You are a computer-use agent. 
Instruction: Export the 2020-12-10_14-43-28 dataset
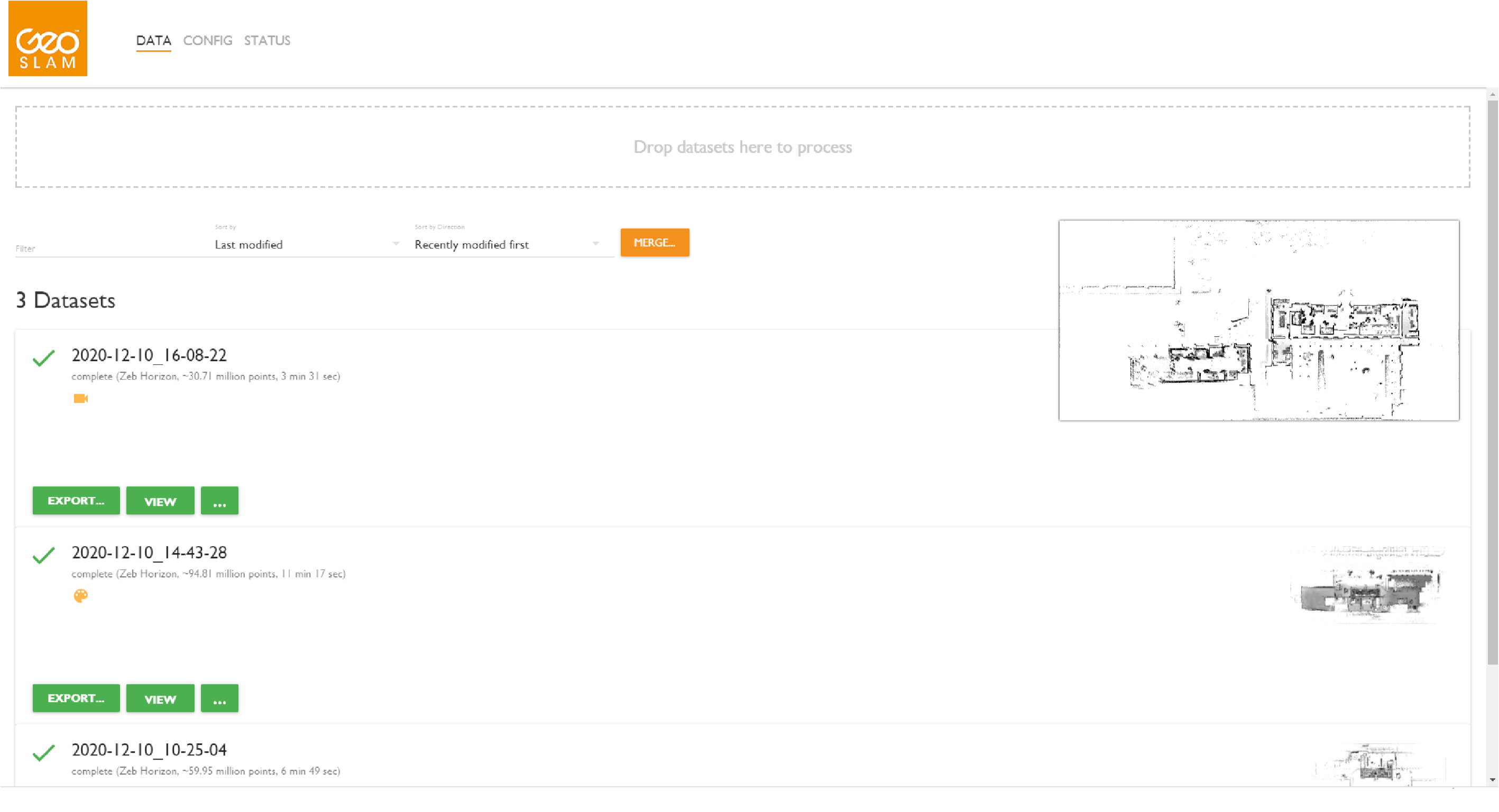coord(76,698)
